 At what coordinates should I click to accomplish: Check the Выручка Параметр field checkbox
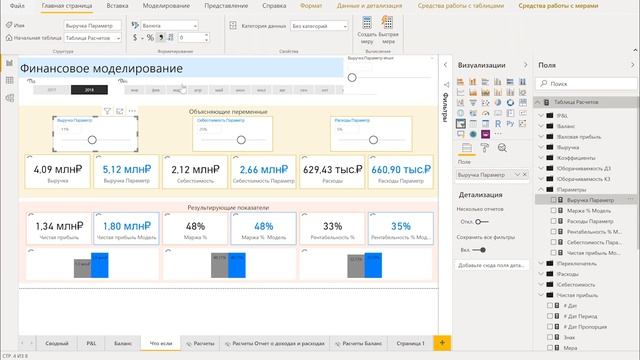553,200
